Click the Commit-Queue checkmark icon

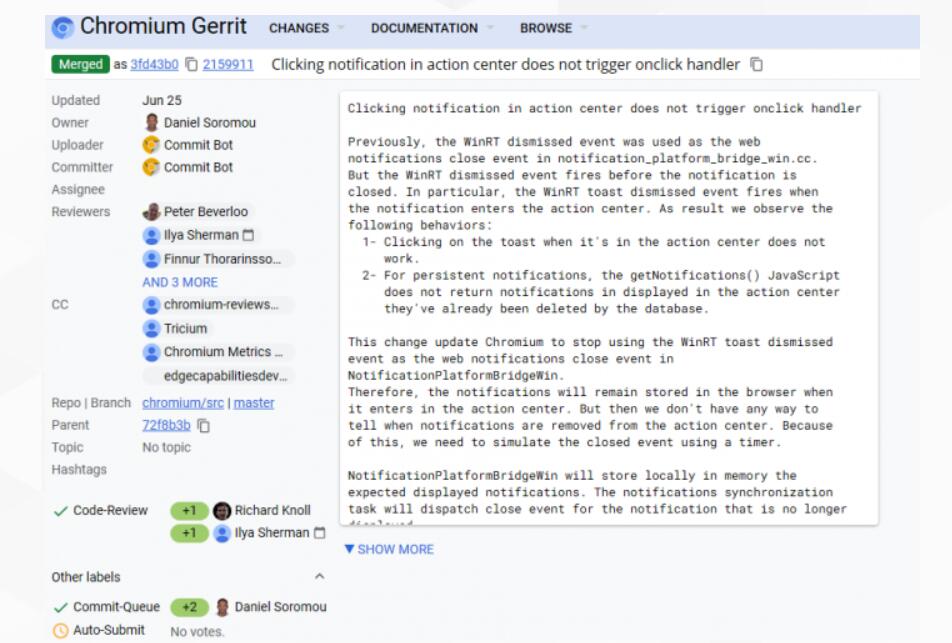60,607
